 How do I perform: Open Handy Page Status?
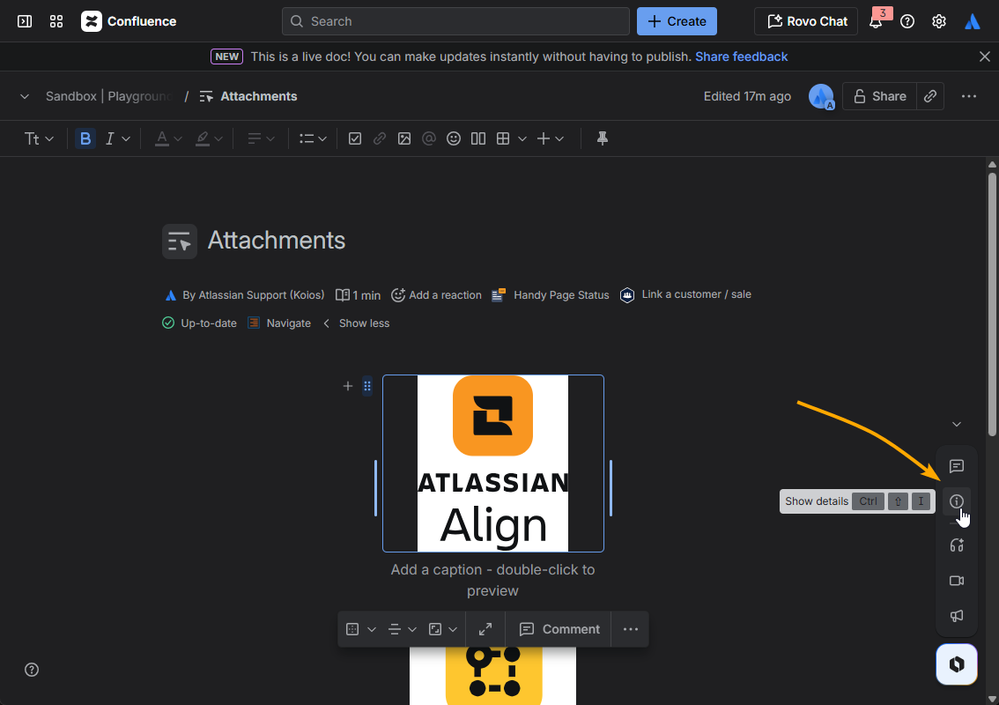[x=550, y=295]
